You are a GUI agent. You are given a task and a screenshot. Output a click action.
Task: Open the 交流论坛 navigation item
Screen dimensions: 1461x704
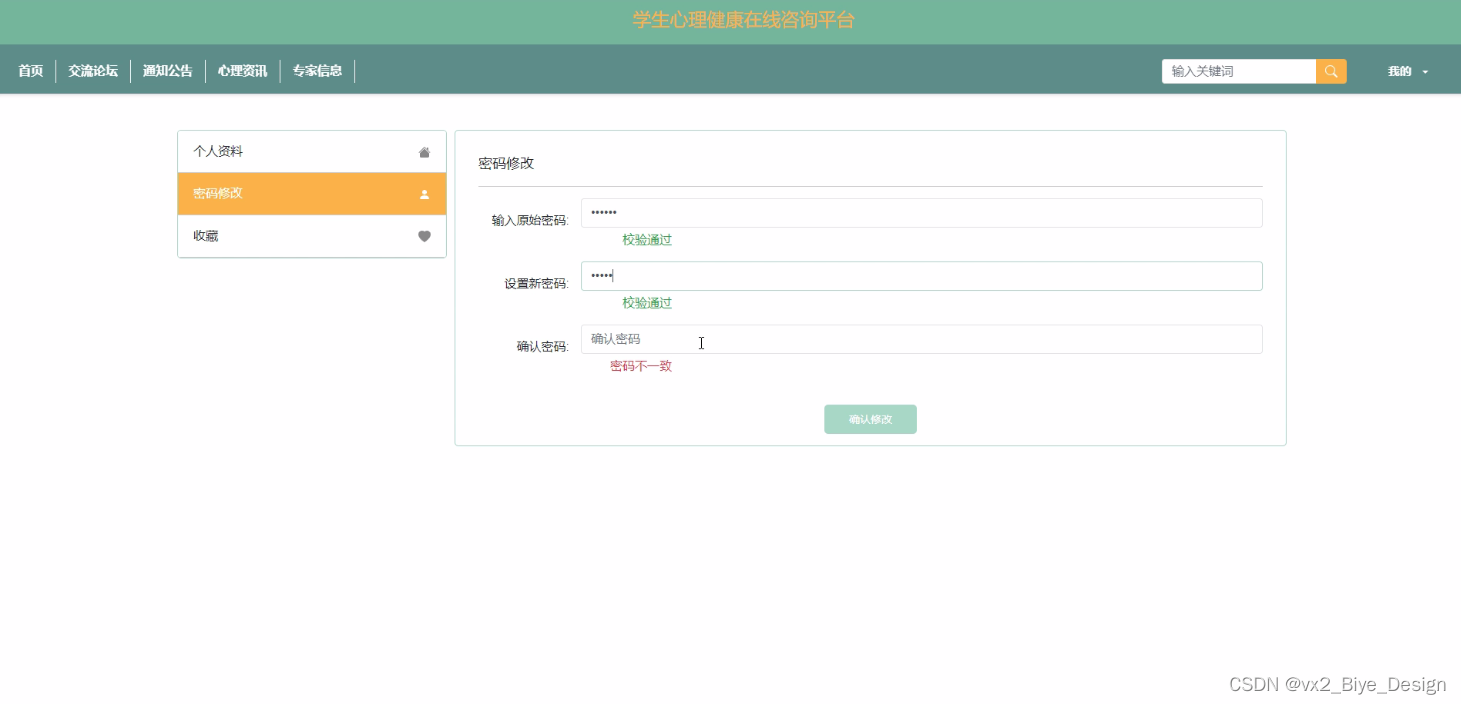[93, 71]
